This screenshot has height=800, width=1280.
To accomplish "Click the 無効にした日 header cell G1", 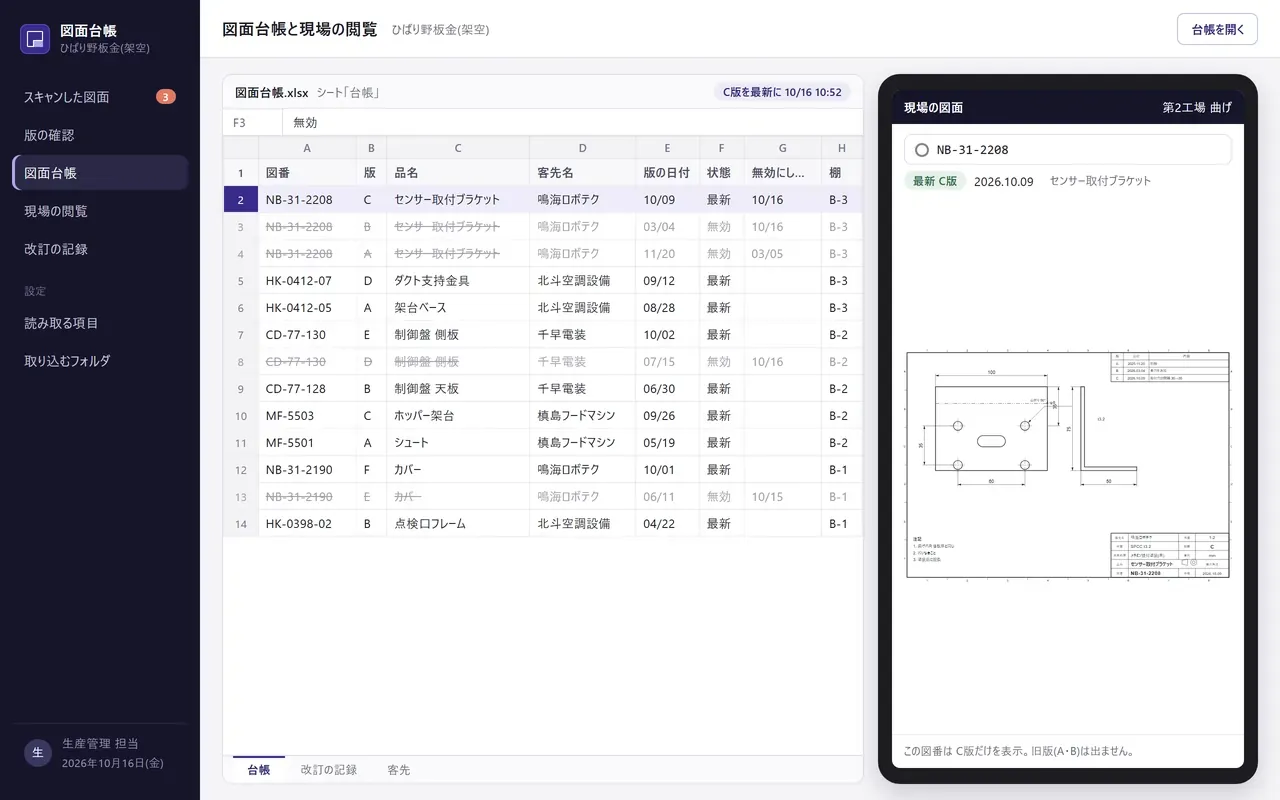I will [782, 173].
